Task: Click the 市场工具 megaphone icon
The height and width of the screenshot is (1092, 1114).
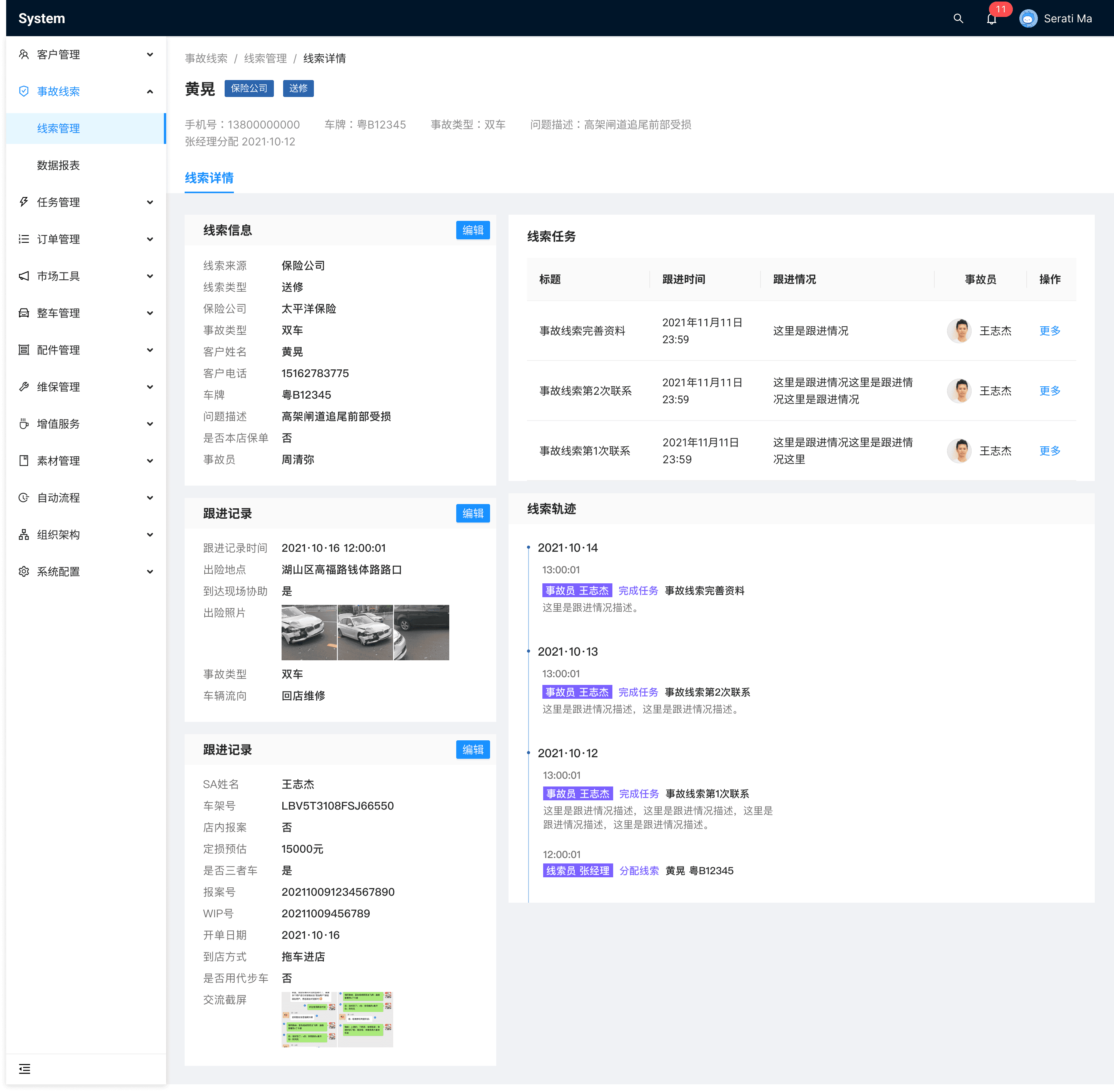Action: 23,276
